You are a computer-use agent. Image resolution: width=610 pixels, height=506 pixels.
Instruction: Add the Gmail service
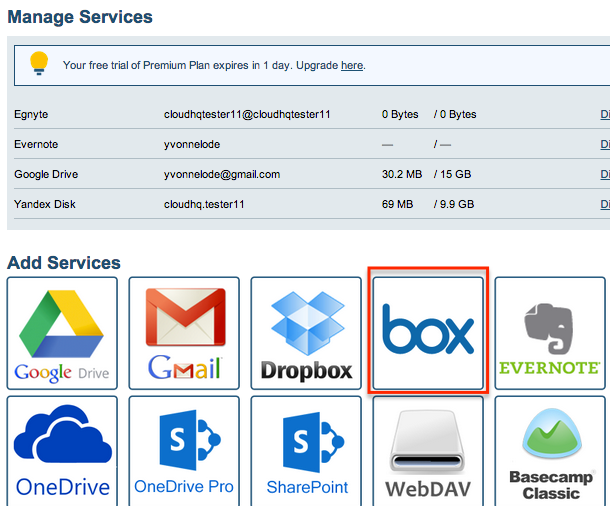point(184,333)
